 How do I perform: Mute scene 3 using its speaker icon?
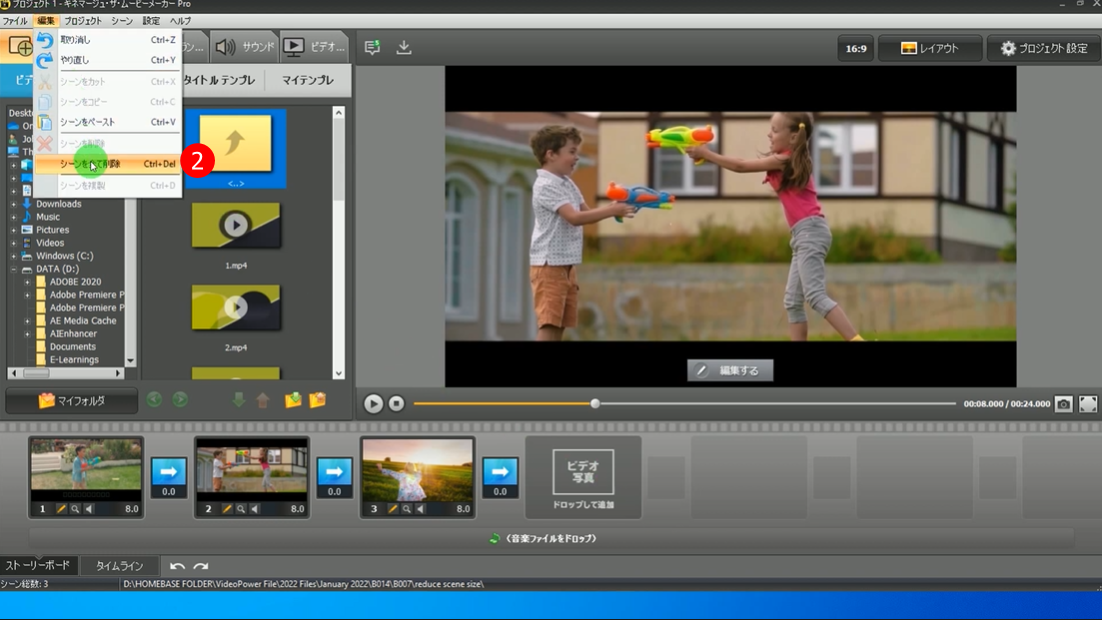[x=421, y=509]
